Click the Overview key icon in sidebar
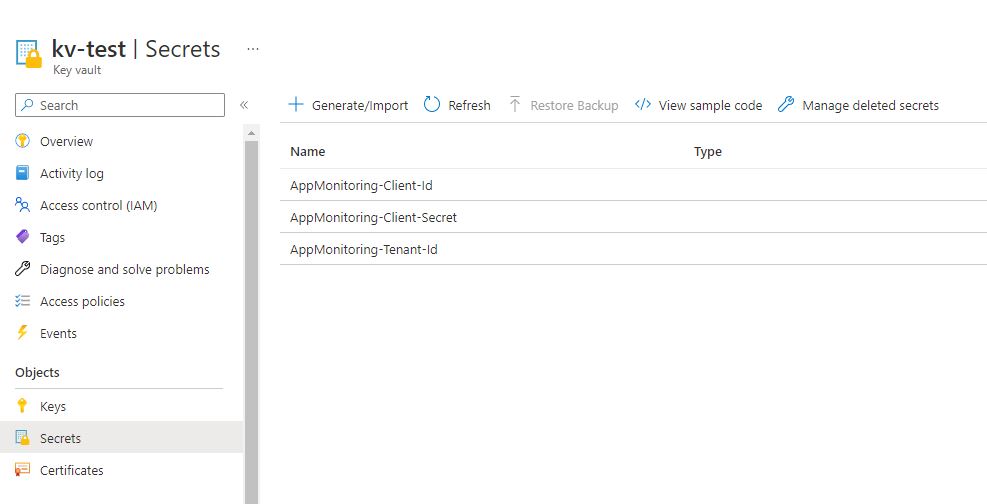The width and height of the screenshot is (987, 504). (23, 141)
